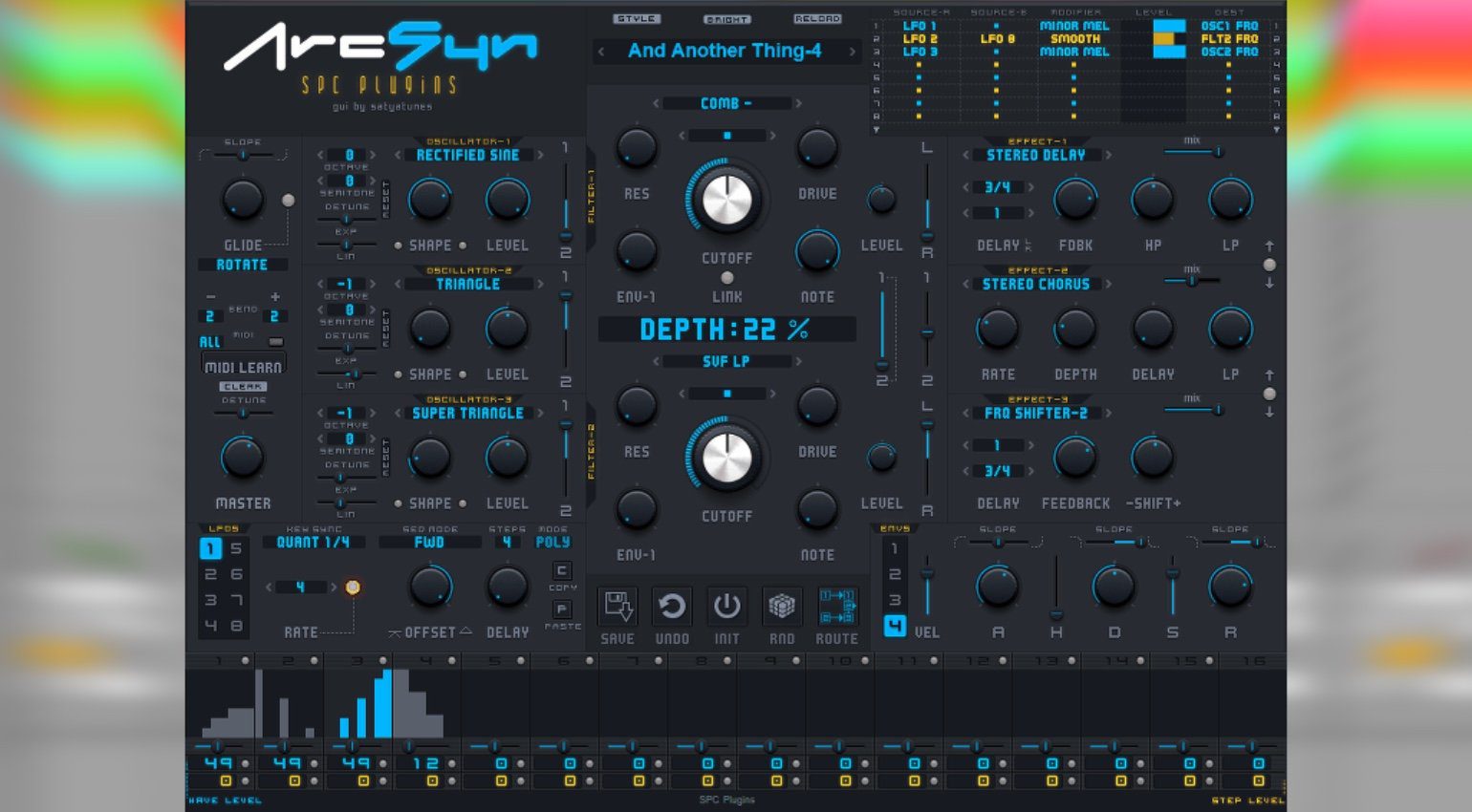The height and width of the screenshot is (812, 1472).
Task: Select envelope tab 3
Action: (895, 600)
